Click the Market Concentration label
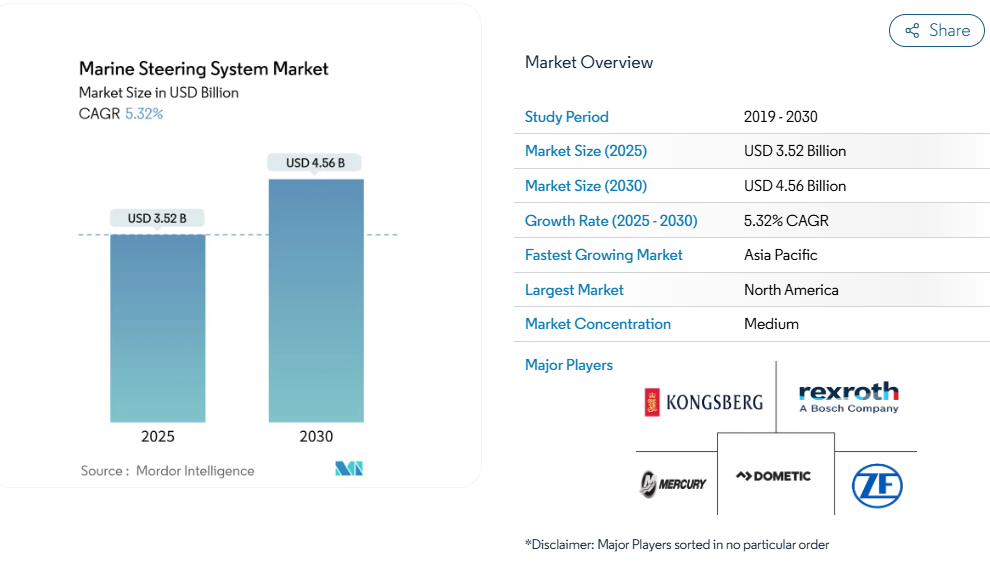The width and height of the screenshot is (990, 563). (x=598, y=324)
